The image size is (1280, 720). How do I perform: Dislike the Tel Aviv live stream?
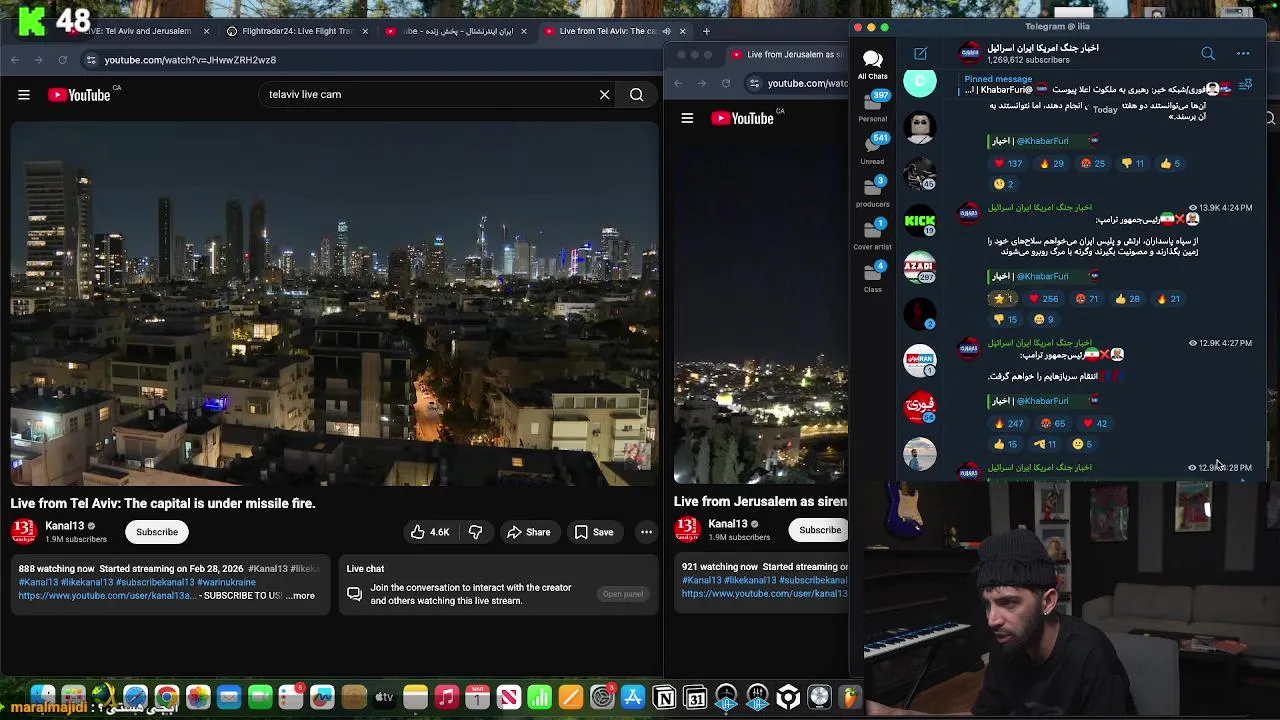pos(475,532)
